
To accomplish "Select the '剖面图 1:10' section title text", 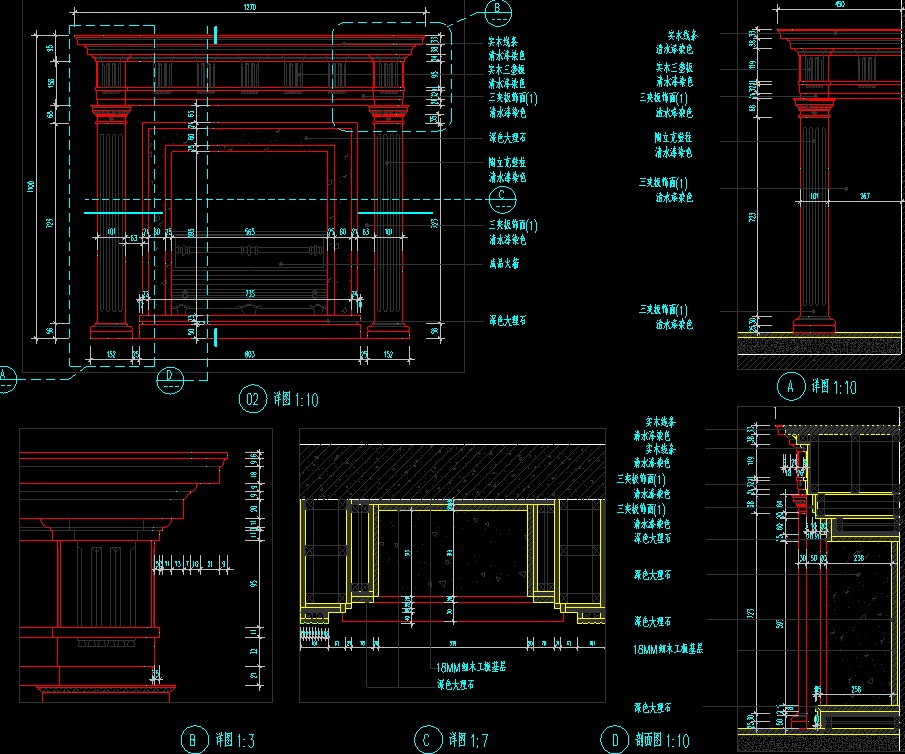I will [x=662, y=740].
